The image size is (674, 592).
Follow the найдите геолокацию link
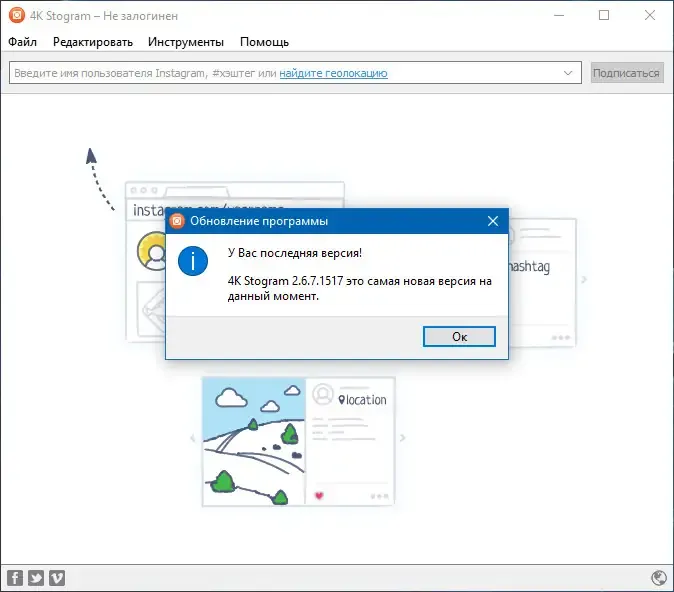pyautogui.click(x=334, y=73)
